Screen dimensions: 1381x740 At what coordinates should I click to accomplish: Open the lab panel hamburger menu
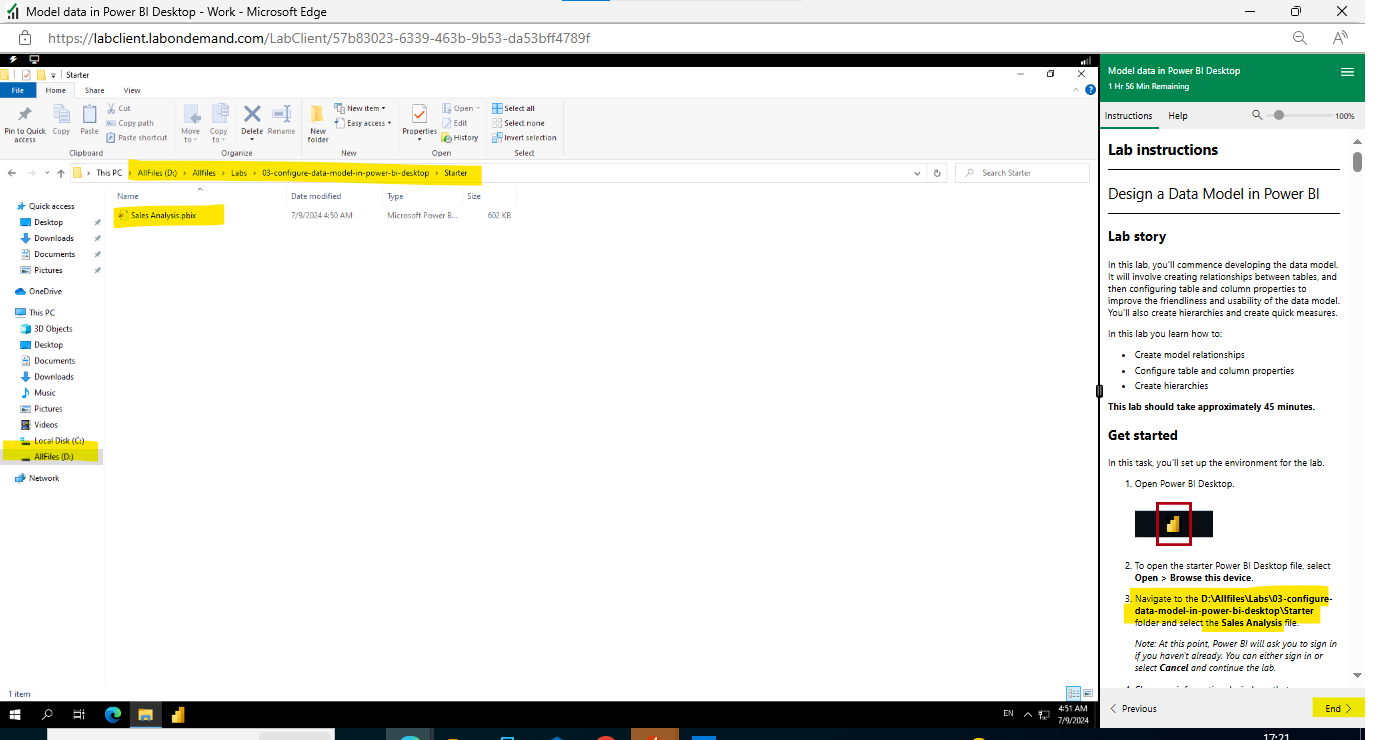(x=1347, y=72)
